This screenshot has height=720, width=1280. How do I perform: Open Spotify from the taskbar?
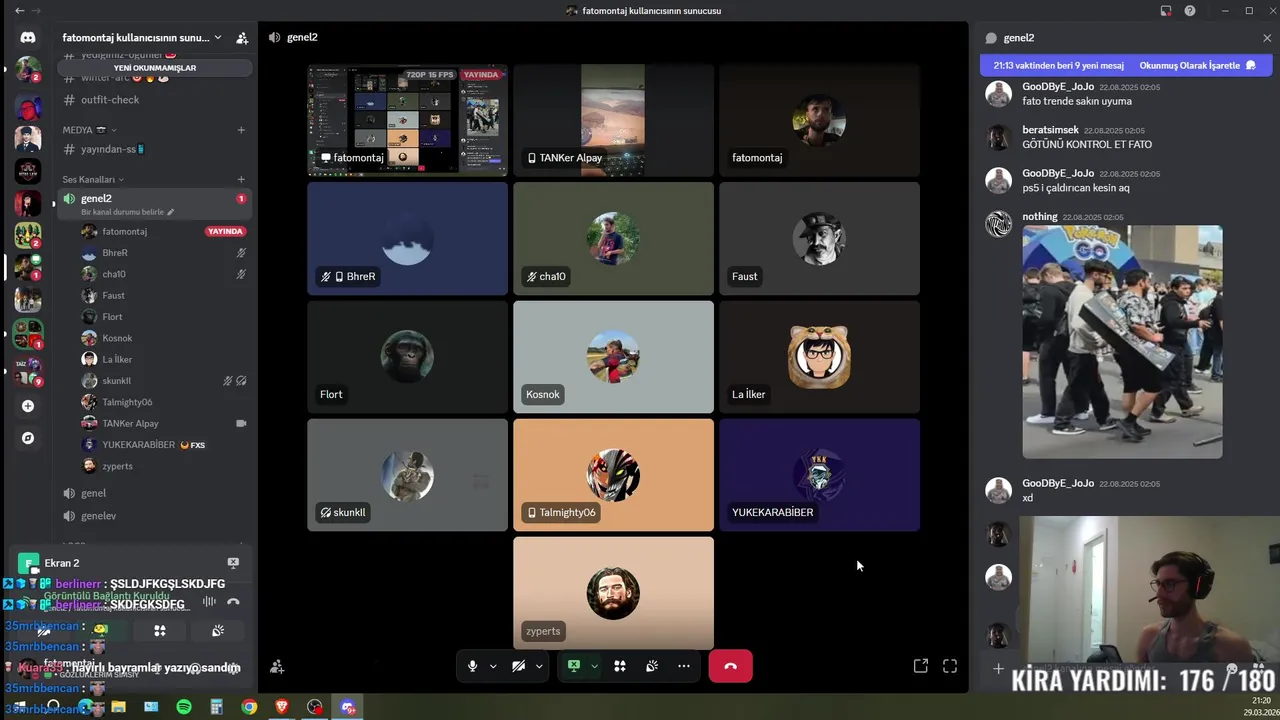[184, 707]
